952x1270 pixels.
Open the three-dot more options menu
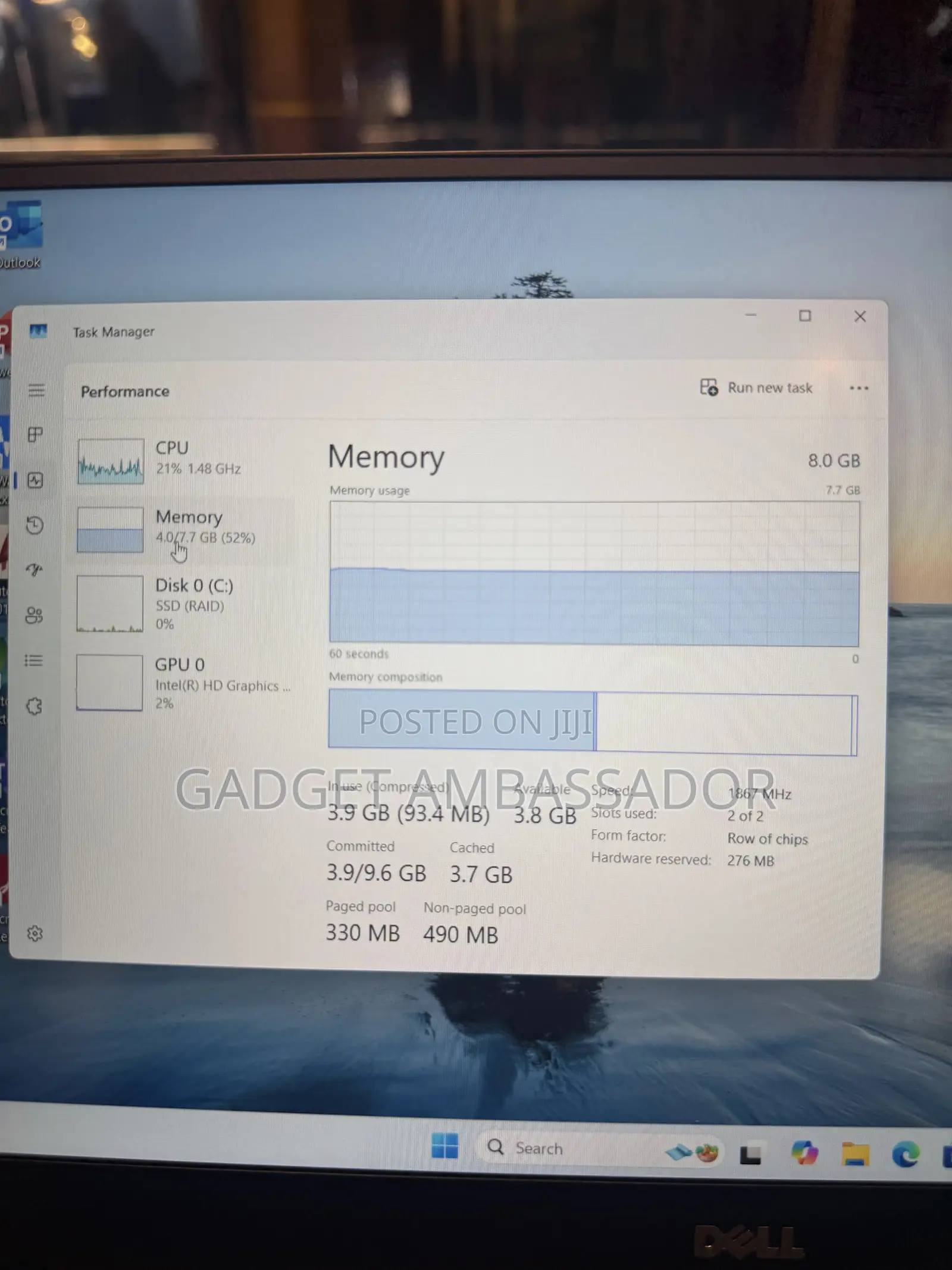pos(859,388)
